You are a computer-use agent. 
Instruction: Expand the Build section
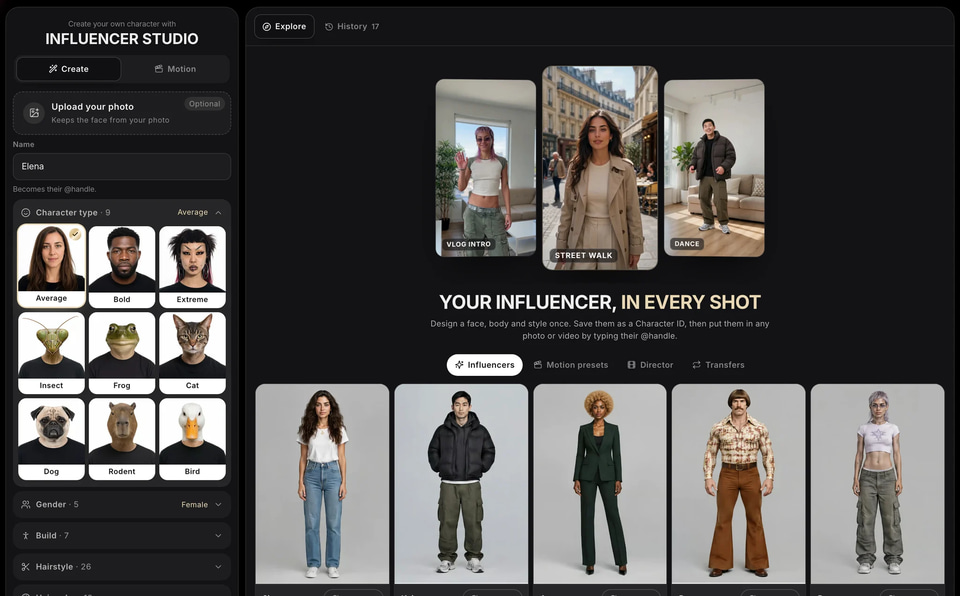pos(122,535)
